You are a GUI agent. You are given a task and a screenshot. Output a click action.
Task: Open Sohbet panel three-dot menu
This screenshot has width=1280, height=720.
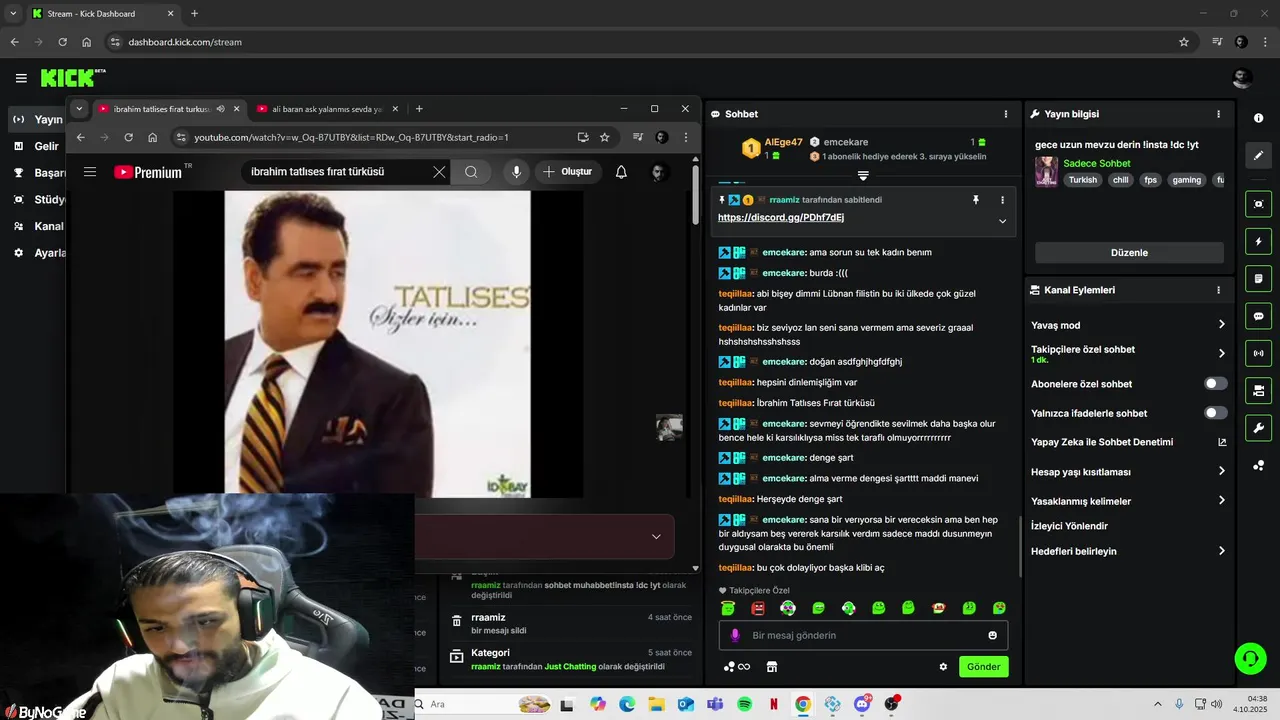point(1006,114)
